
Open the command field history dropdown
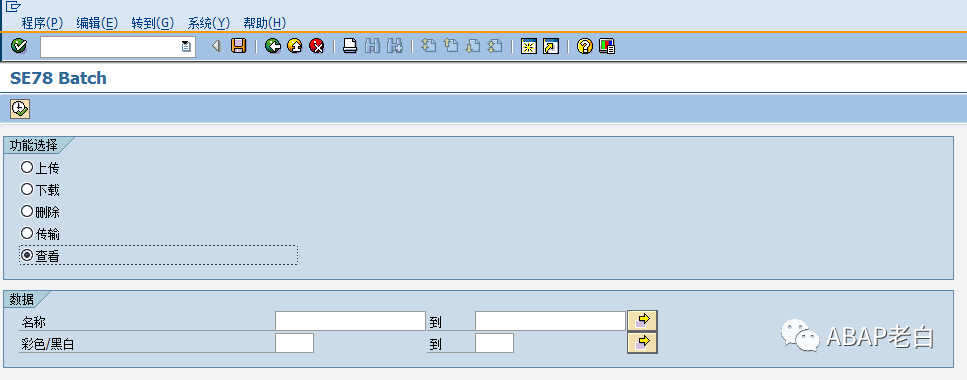click(x=186, y=47)
